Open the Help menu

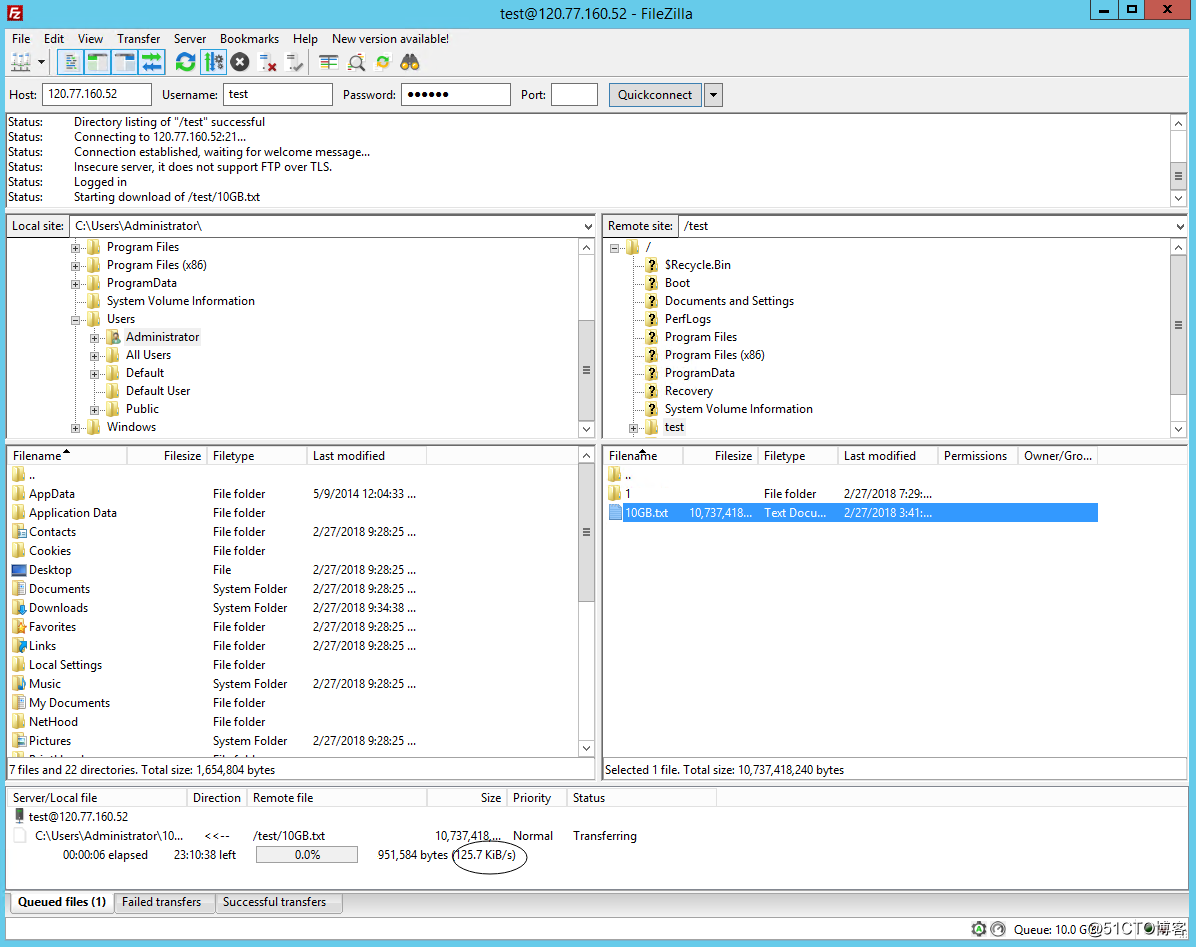click(305, 39)
